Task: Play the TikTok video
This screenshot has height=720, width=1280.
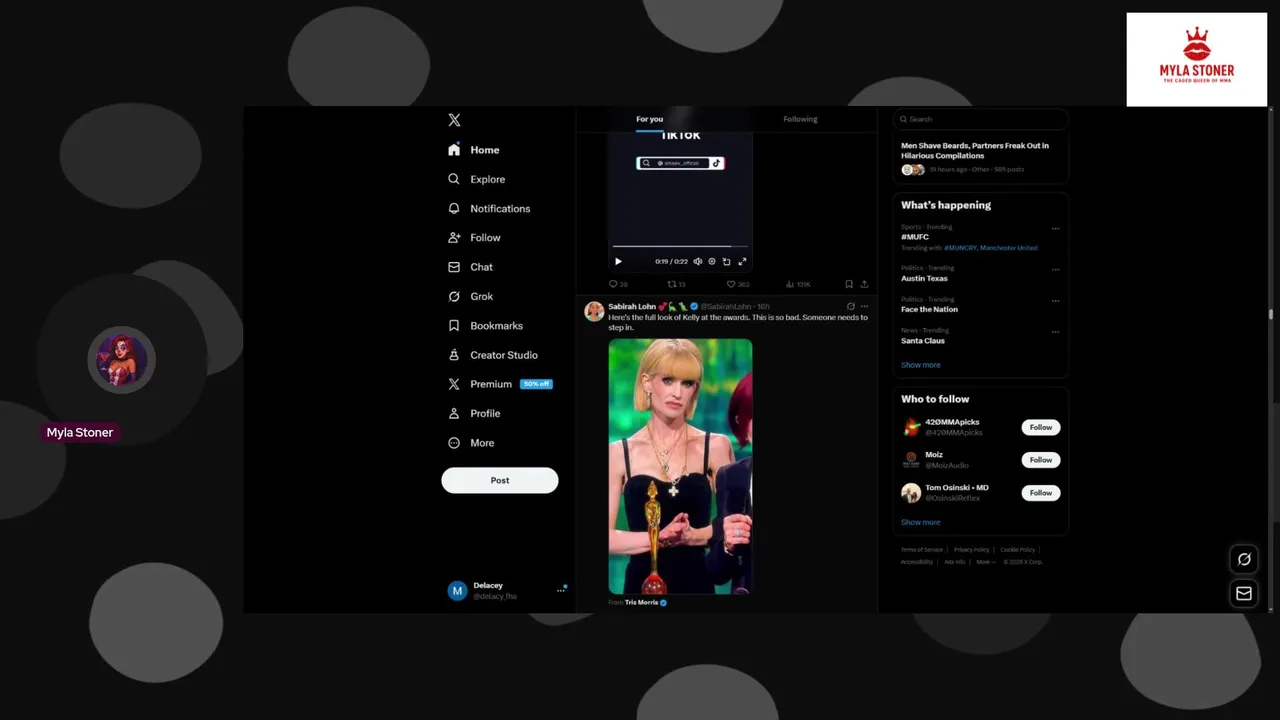Action: click(x=618, y=261)
